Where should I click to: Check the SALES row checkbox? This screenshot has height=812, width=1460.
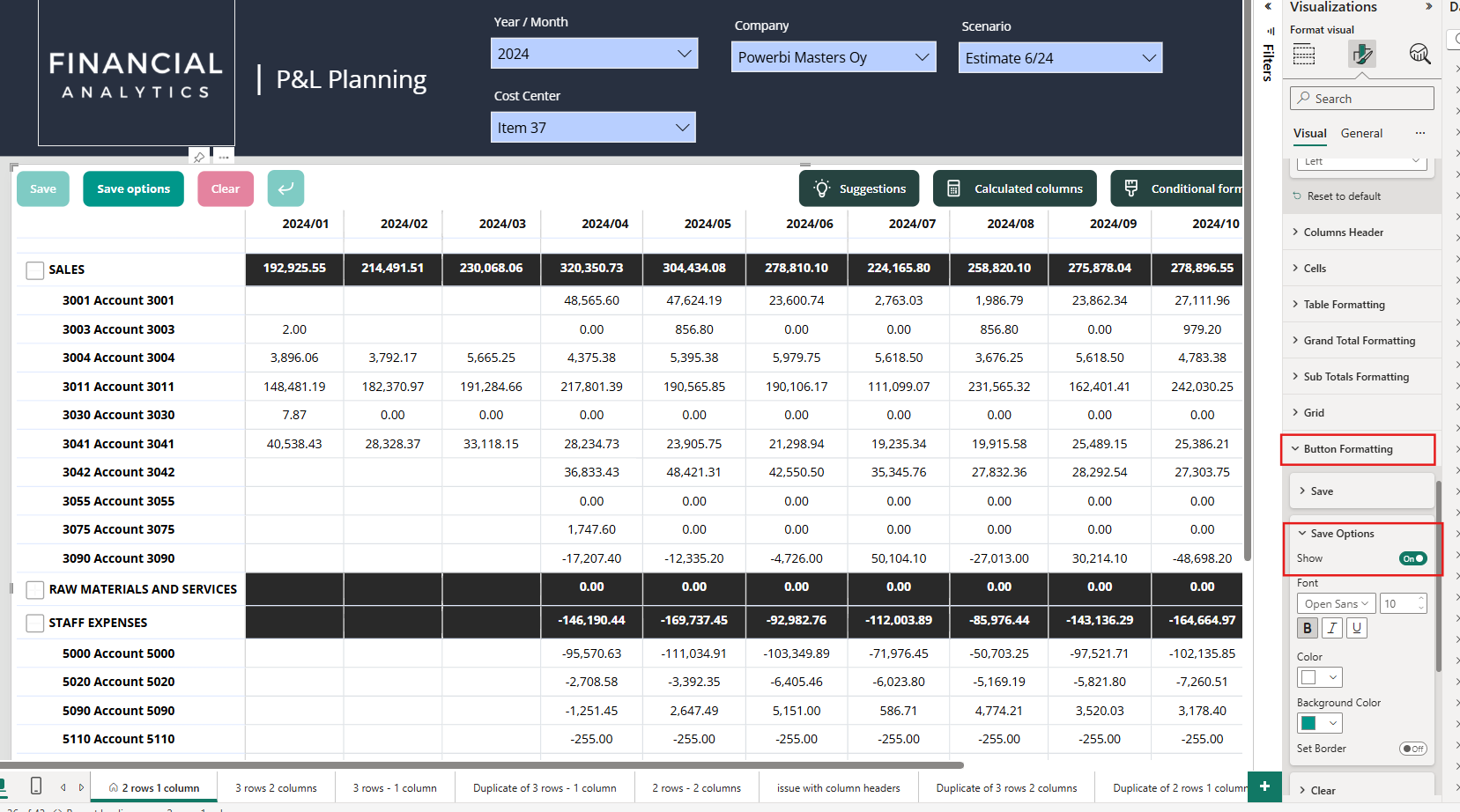tap(35, 270)
